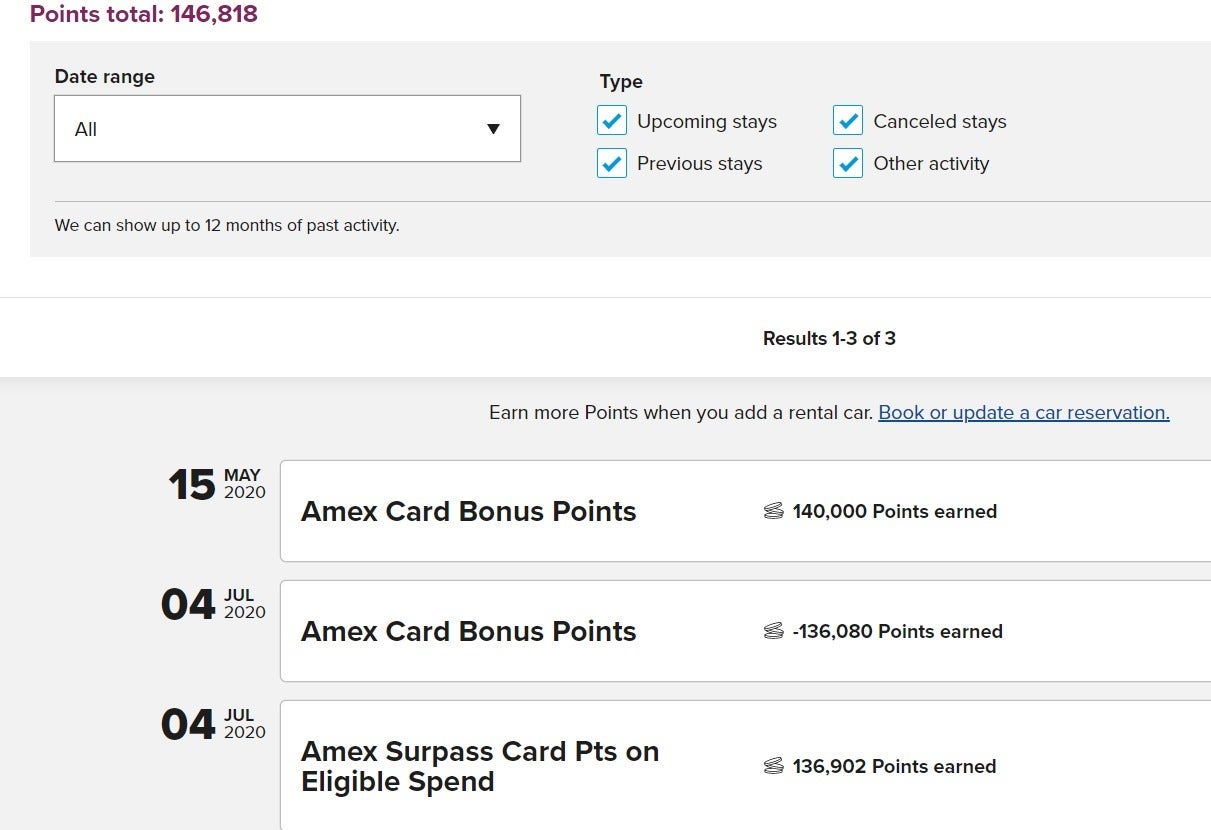Click points icon beside 140,000 Points earned
Screen dimensions: 1211x830
[x=773, y=512]
